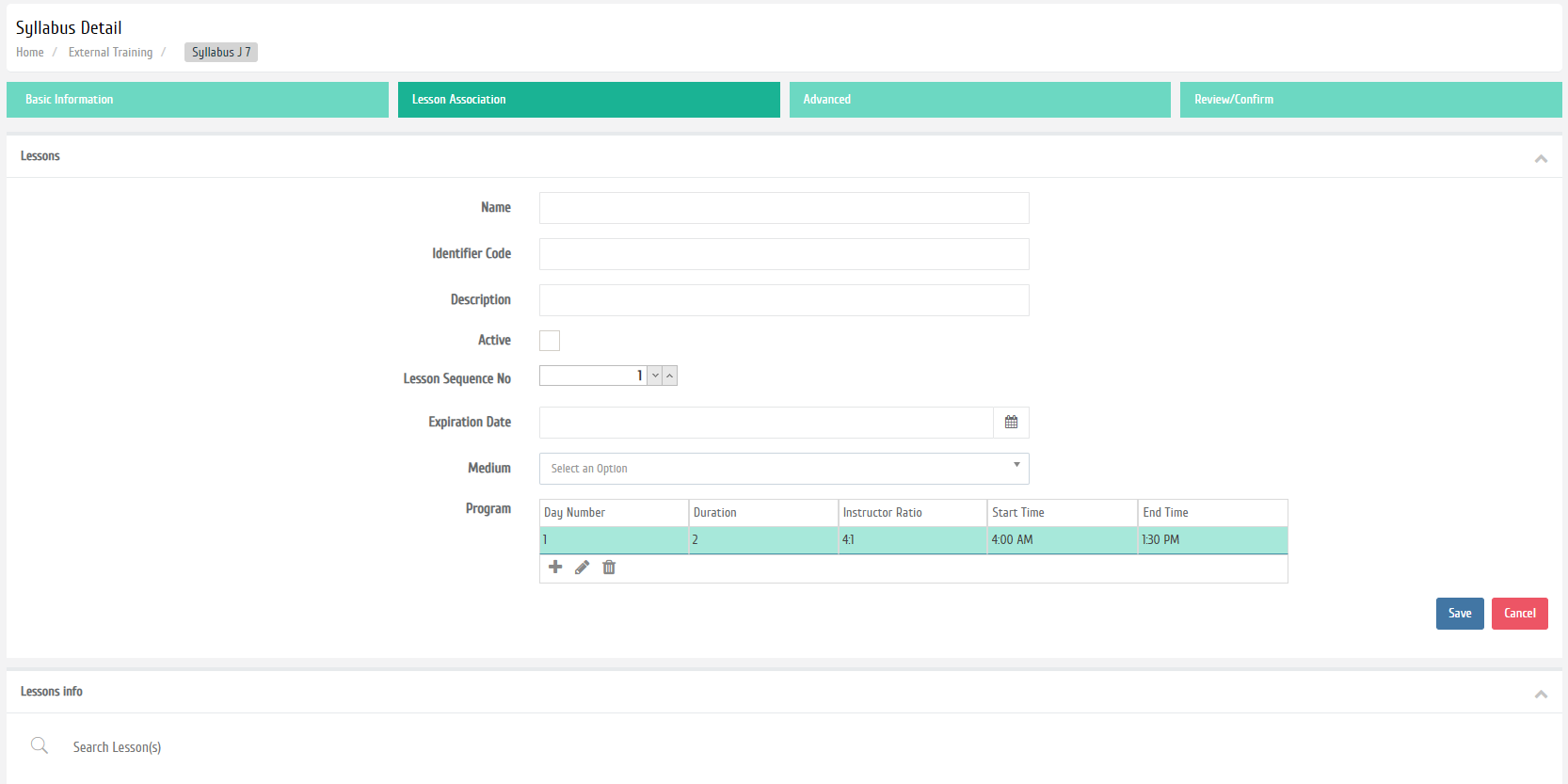Click the plus icon to add program row
1568x784 pixels.
click(x=555, y=568)
